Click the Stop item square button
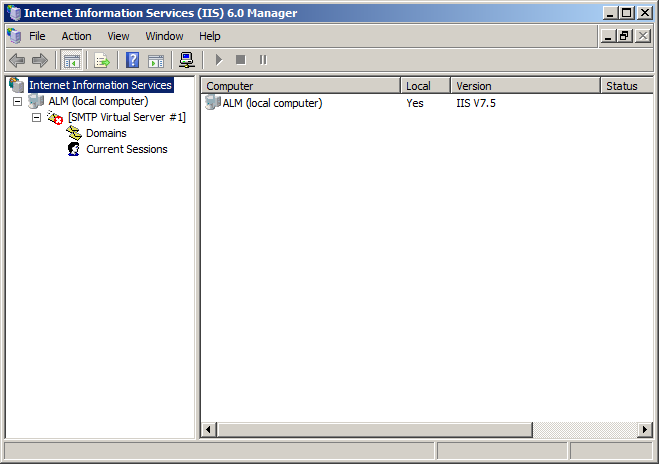Screen dimensions: 659x464 point(241,60)
